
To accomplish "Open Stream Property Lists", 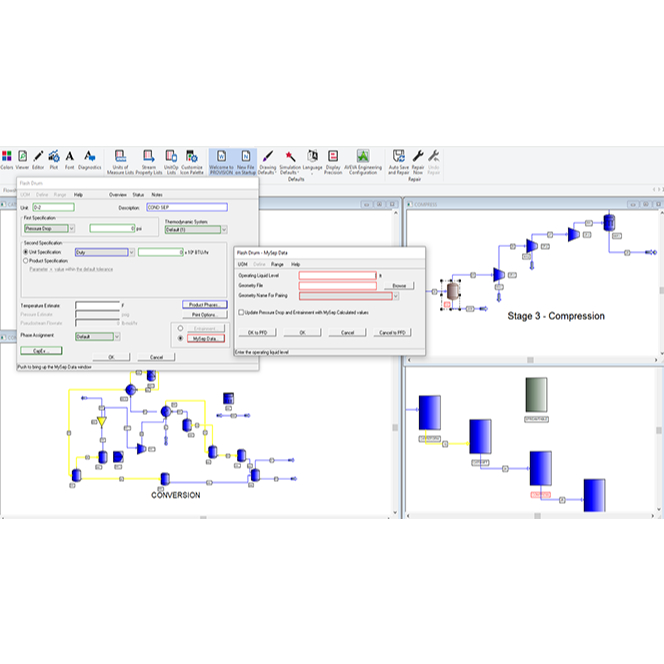I will coord(149,162).
